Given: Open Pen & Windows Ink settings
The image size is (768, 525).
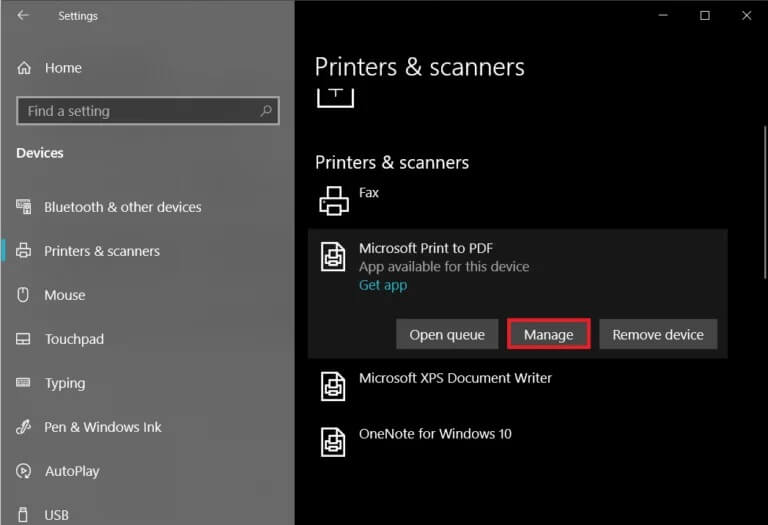Looking at the screenshot, I should (x=103, y=427).
